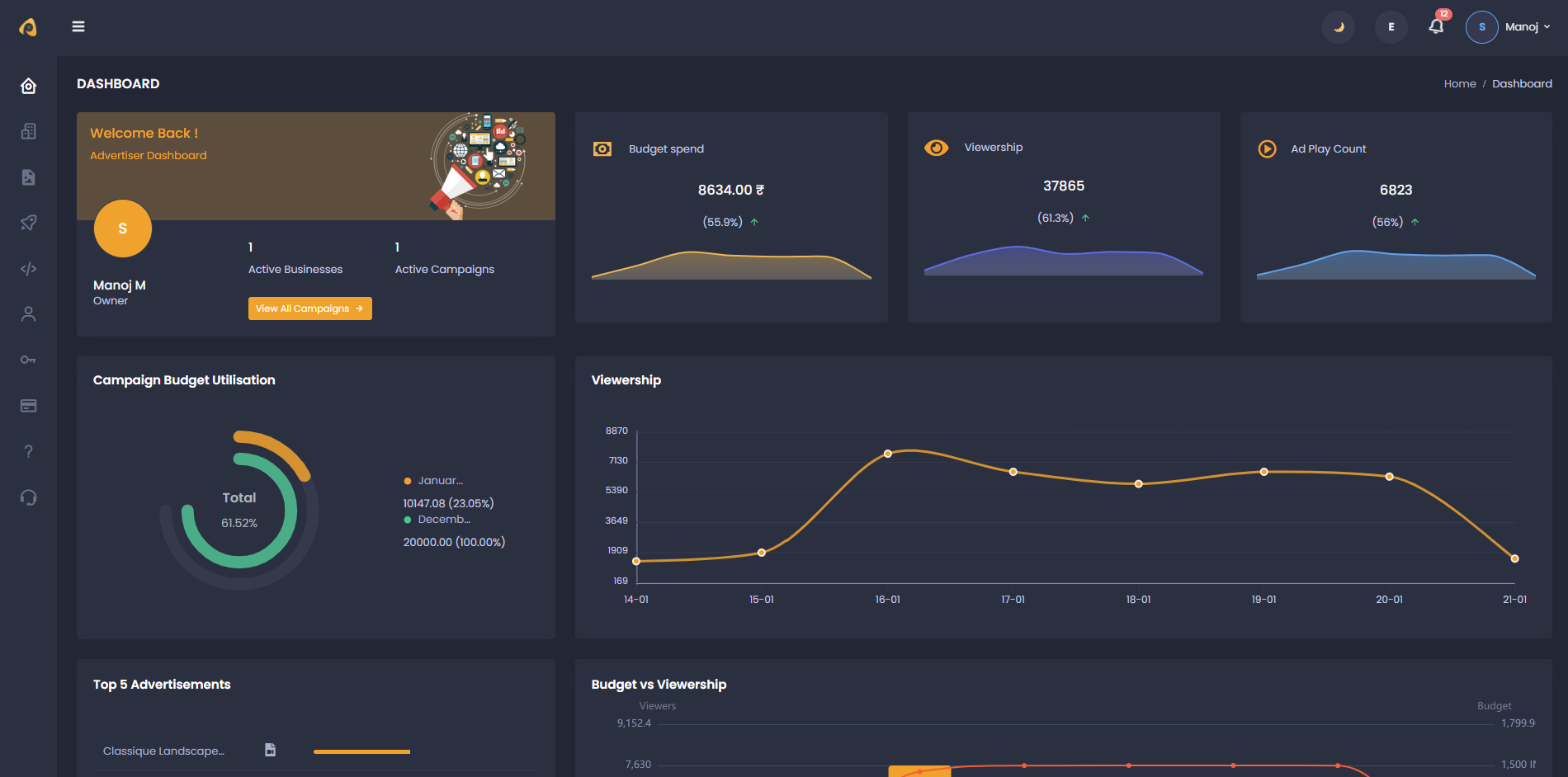Screen dimensions: 1568x777
Task: Open the credit card billing icon
Action: point(28,406)
